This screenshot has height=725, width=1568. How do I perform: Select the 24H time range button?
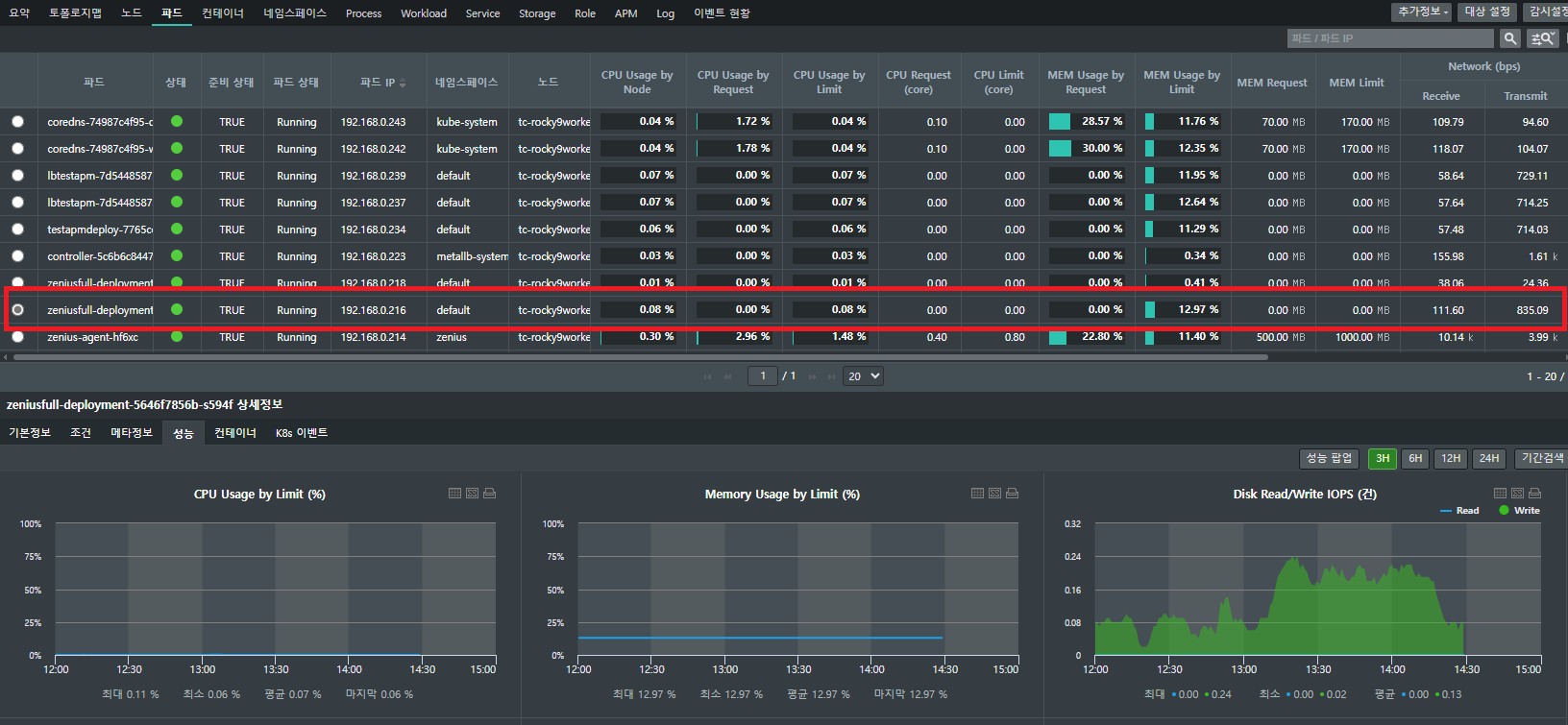[x=1489, y=458]
